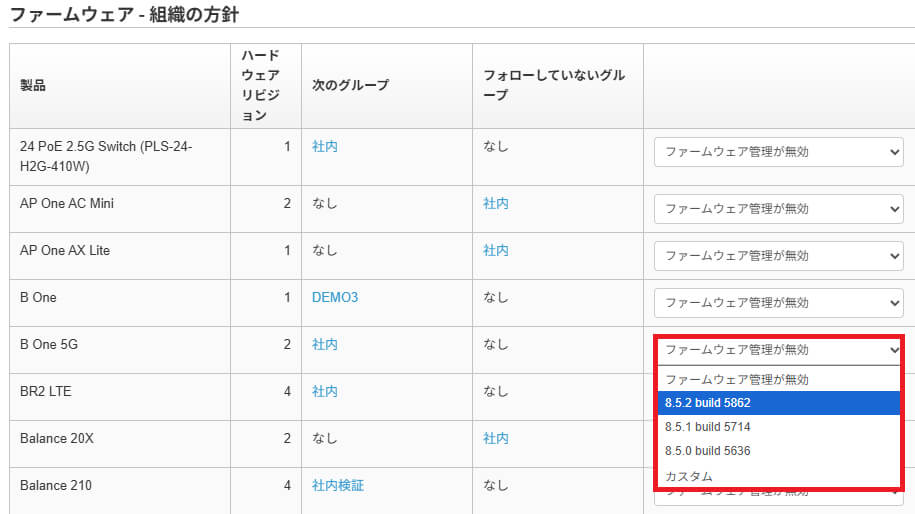This screenshot has height=514, width=915.
Task: Choose 8.5.1 build 5714 from list
Action: [778, 426]
